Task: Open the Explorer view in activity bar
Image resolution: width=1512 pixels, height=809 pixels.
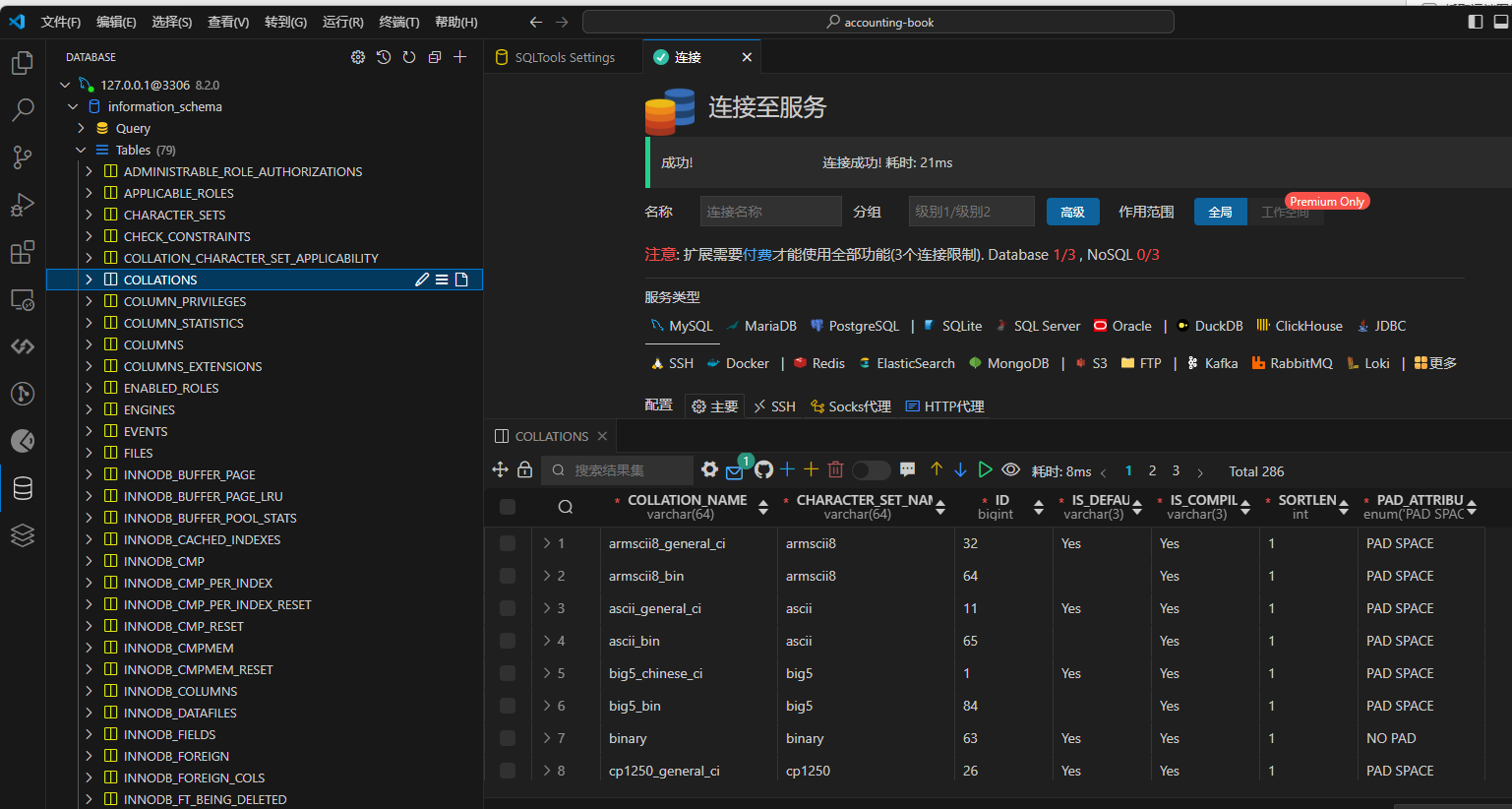Action: click(x=22, y=64)
